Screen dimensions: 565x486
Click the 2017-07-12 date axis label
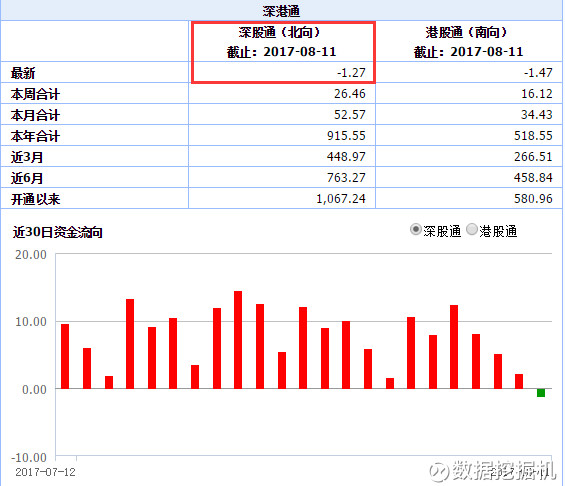45,472
